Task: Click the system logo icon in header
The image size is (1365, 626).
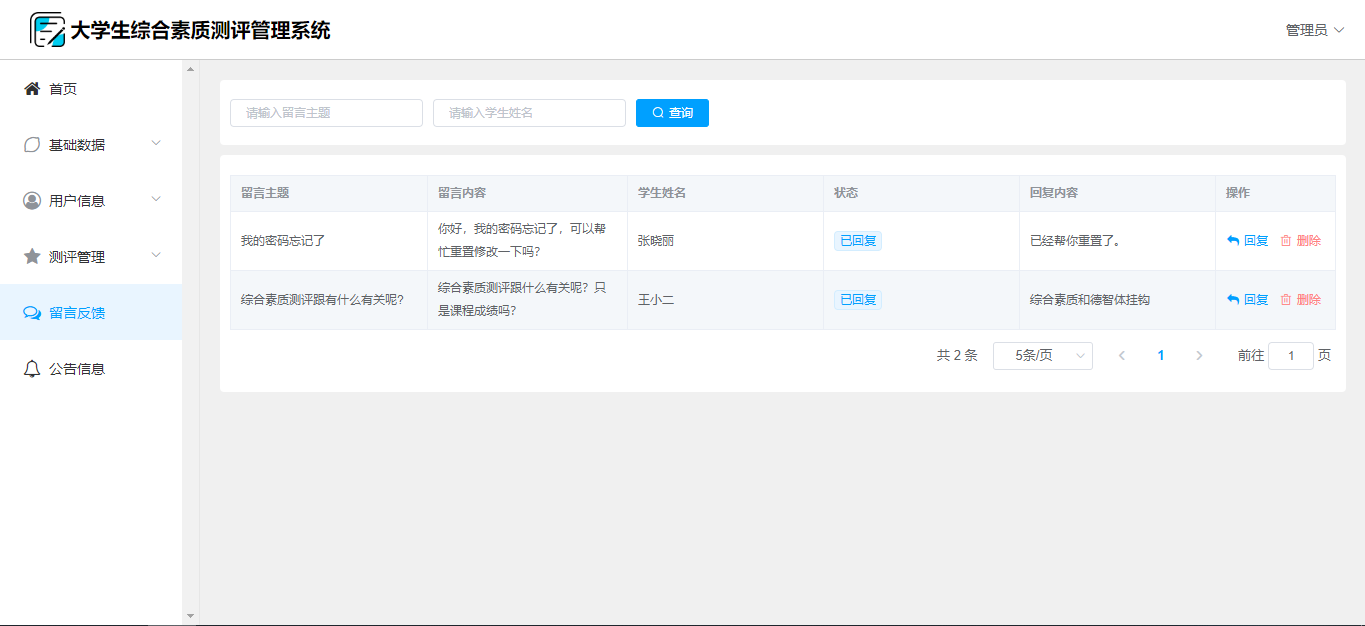Action: pos(47,30)
